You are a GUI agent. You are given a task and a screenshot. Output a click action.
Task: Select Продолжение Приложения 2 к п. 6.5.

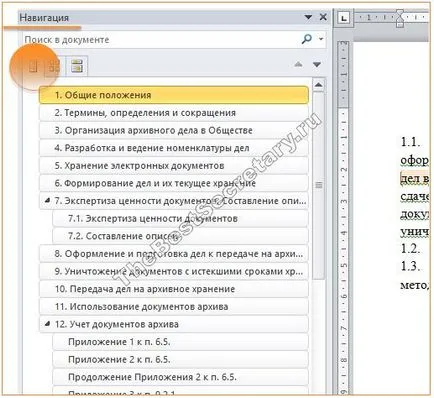tap(180, 377)
